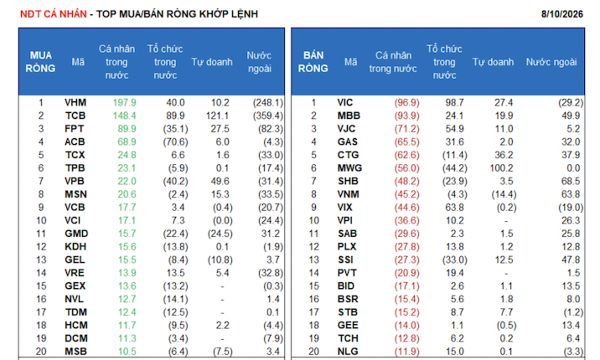
Task: Click the Cá nhân trong nước header in buy table
Action: [x=117, y=62]
